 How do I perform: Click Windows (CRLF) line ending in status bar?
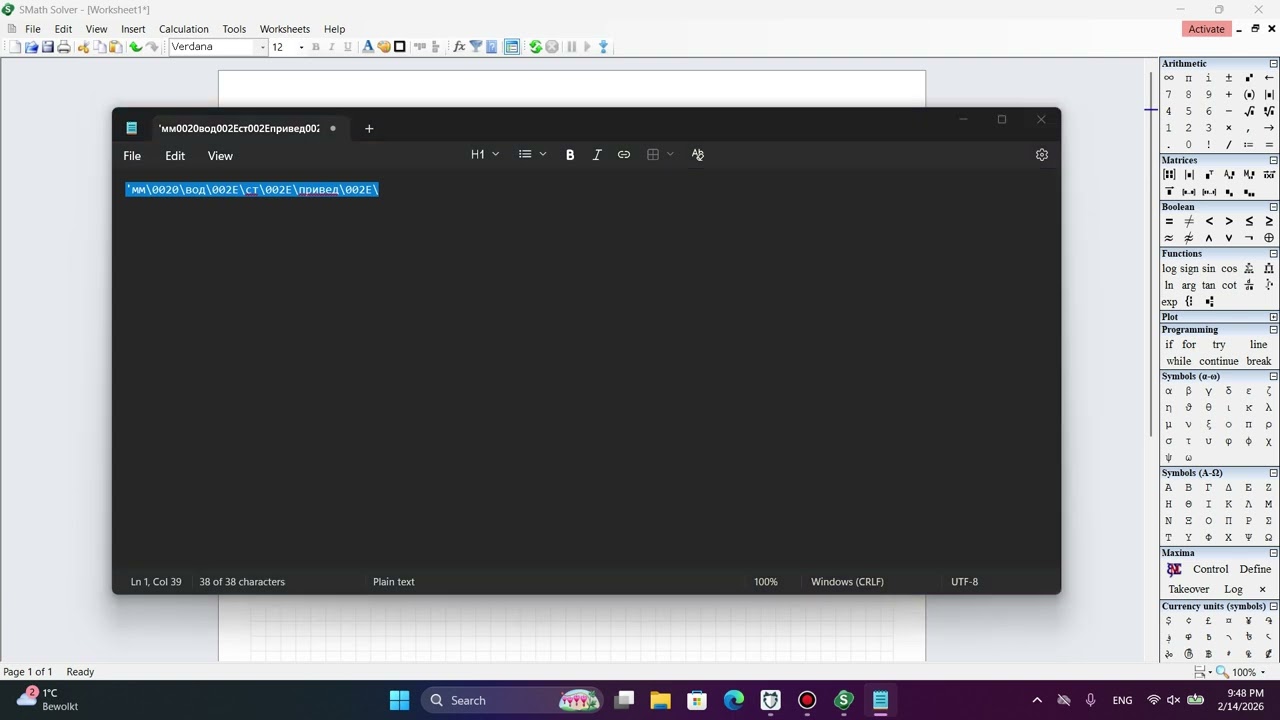(847, 582)
